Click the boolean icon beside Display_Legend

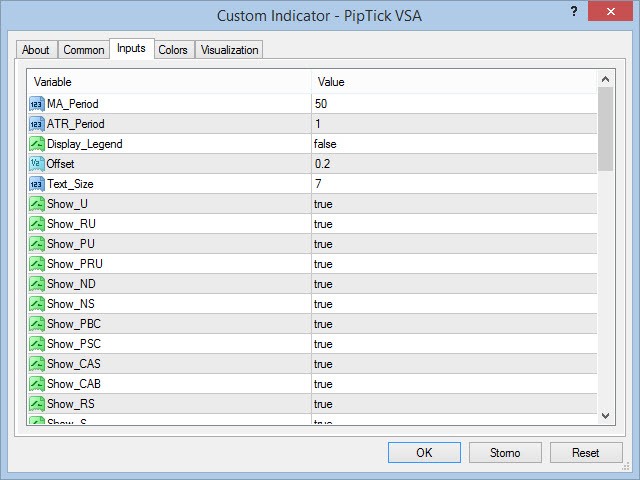tap(37, 144)
